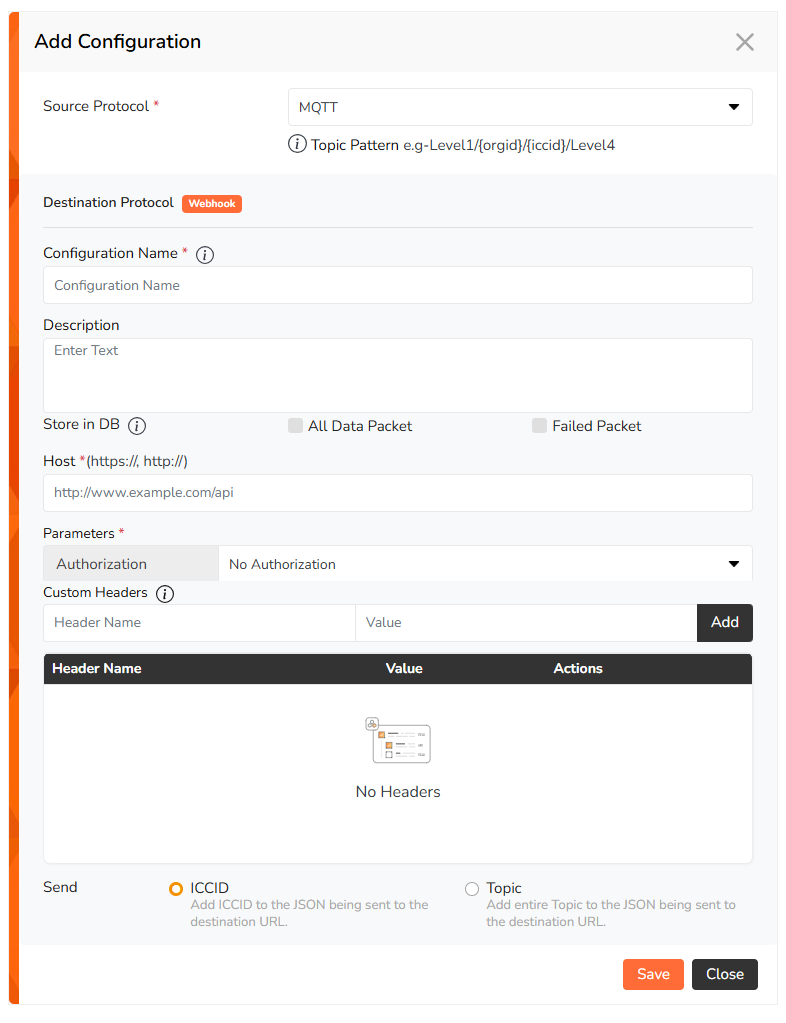Focus the Configuration Name text field

(398, 285)
